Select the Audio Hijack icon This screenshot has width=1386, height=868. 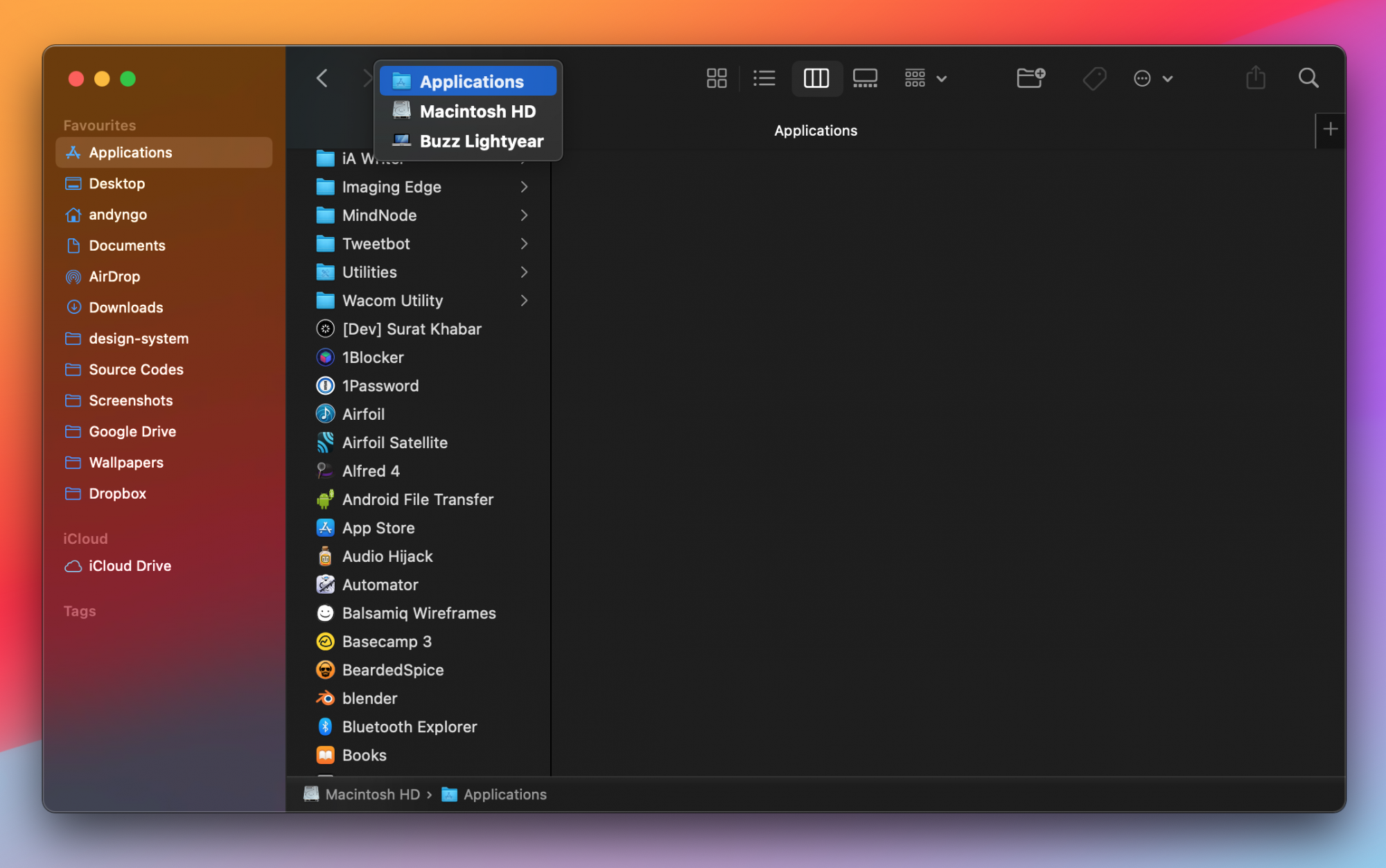pyautogui.click(x=325, y=556)
